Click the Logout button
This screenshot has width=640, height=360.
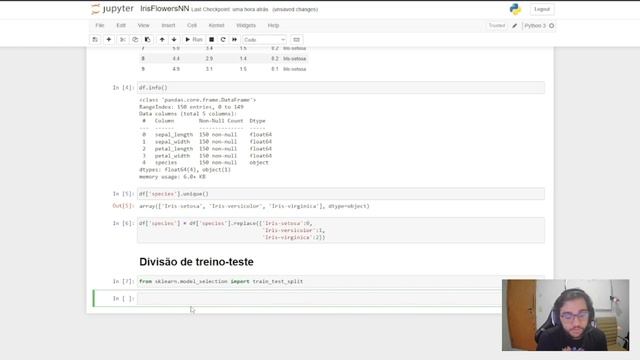pyautogui.click(x=542, y=9)
